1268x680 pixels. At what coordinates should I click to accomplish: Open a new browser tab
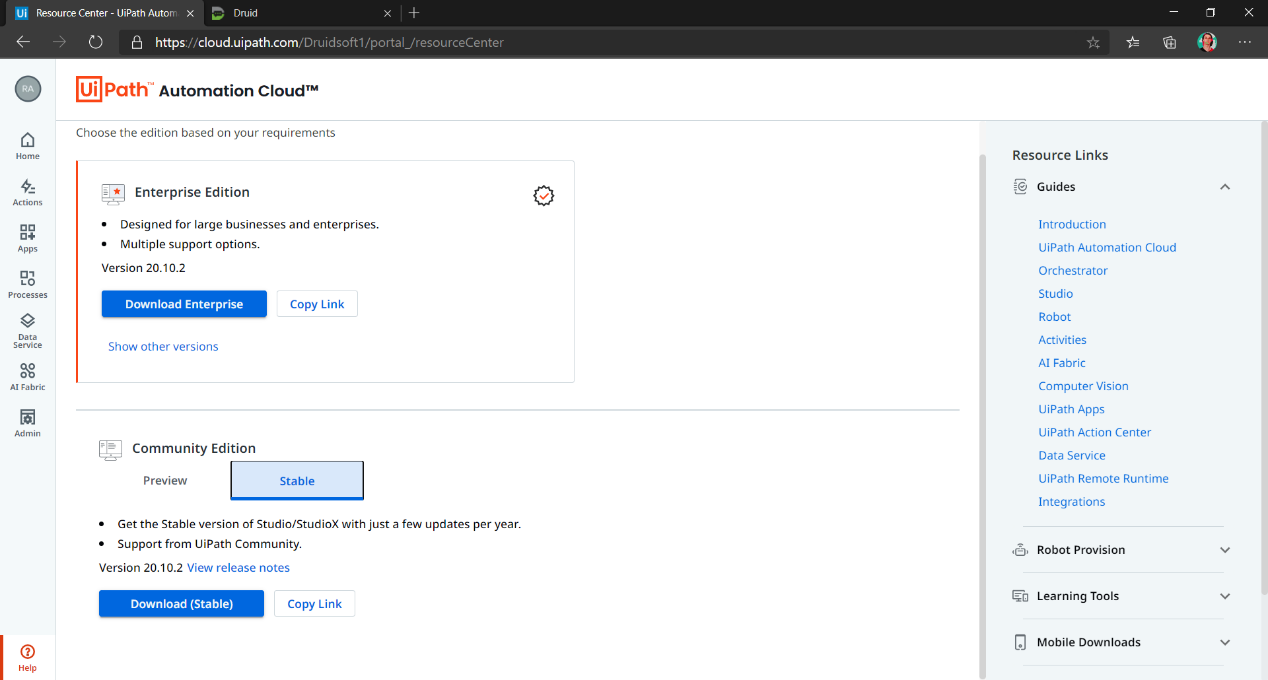[414, 13]
